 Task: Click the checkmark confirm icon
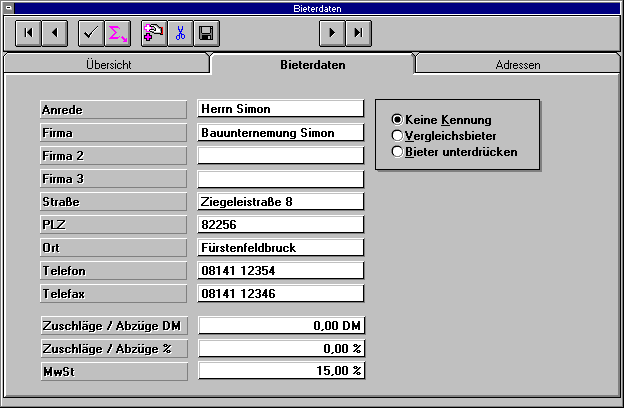90,33
